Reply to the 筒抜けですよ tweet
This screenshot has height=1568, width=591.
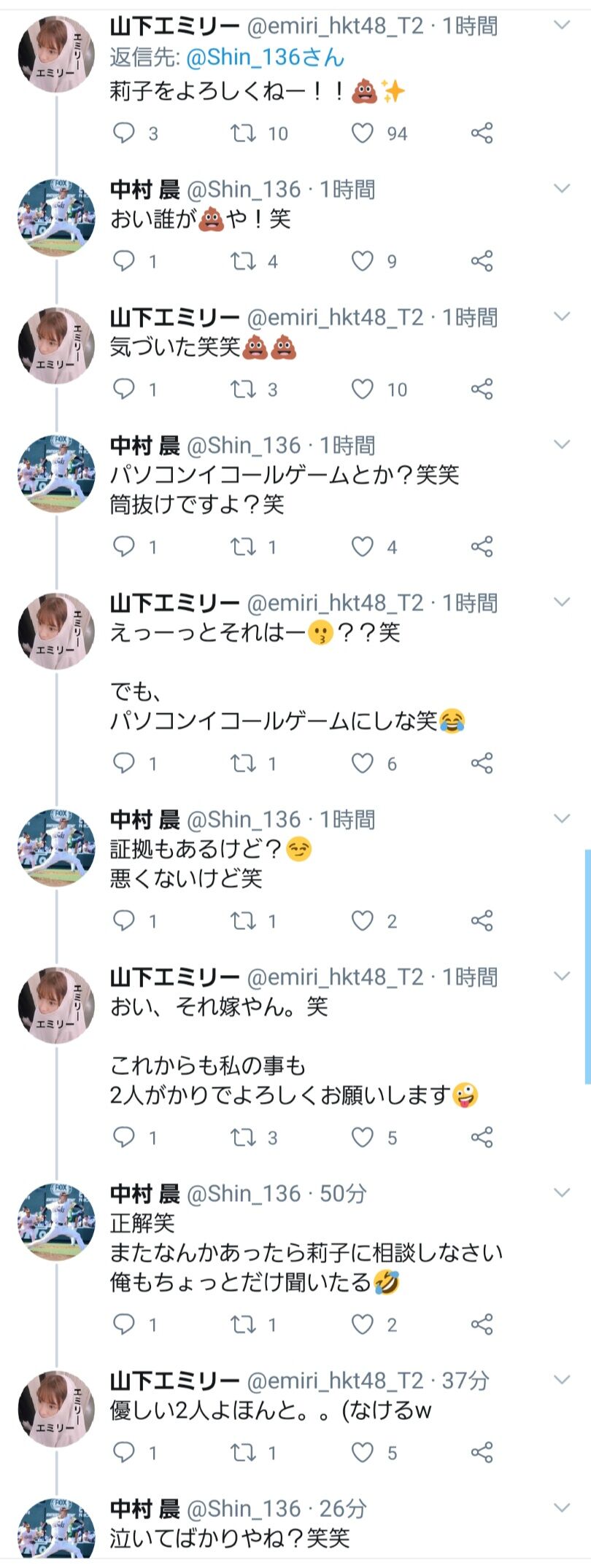(124, 546)
